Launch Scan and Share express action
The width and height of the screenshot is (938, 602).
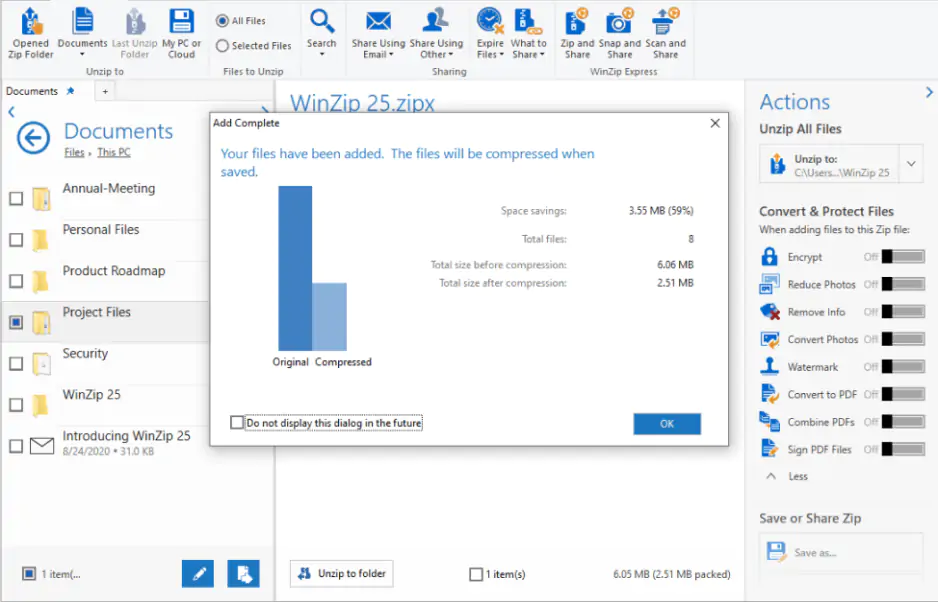[x=665, y=34]
